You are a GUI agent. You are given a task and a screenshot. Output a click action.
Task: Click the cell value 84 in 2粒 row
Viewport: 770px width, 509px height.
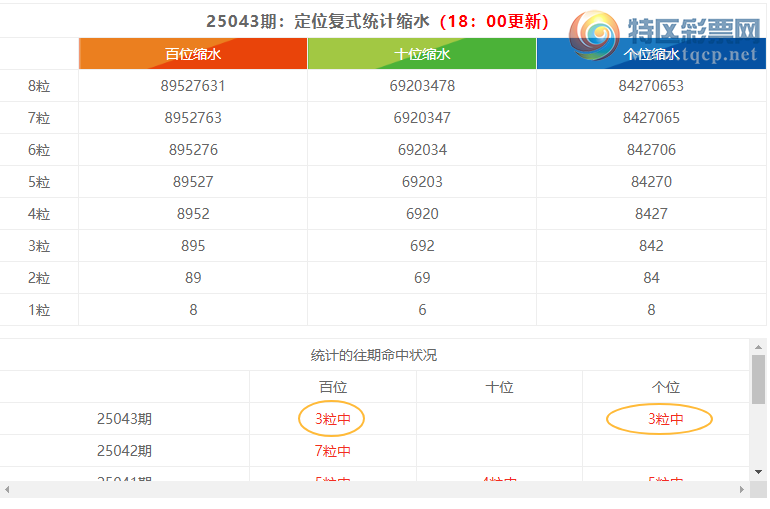651,278
